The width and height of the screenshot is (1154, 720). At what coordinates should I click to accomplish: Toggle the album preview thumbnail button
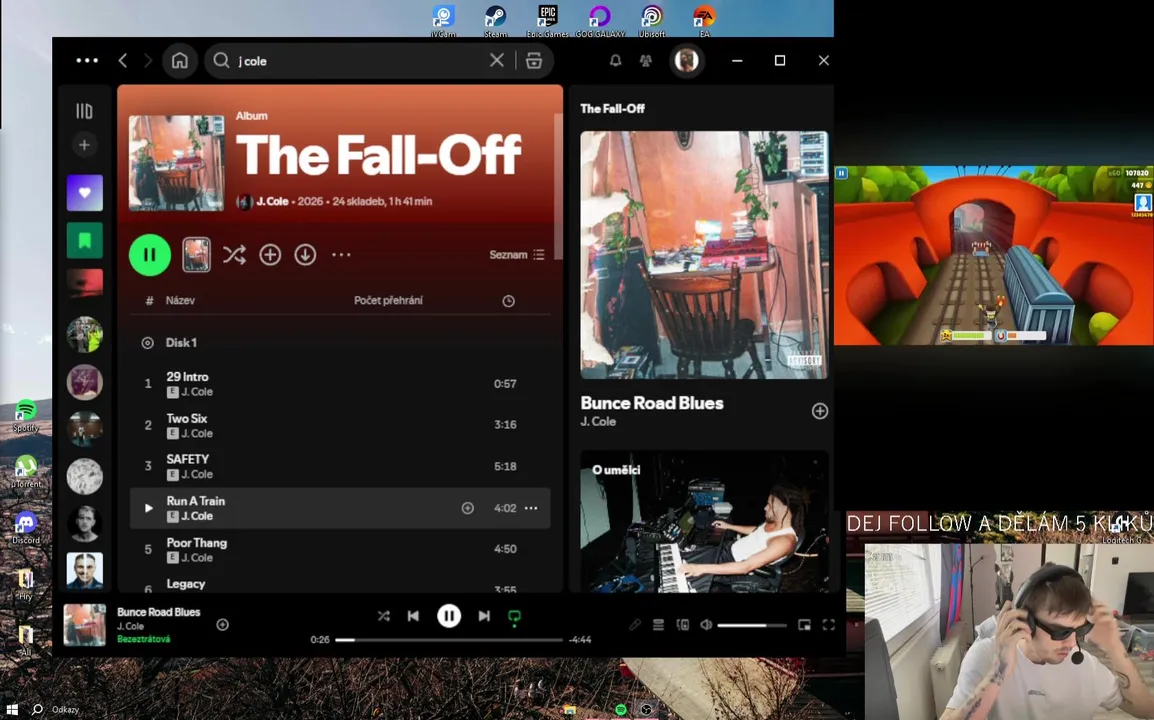[197, 255]
